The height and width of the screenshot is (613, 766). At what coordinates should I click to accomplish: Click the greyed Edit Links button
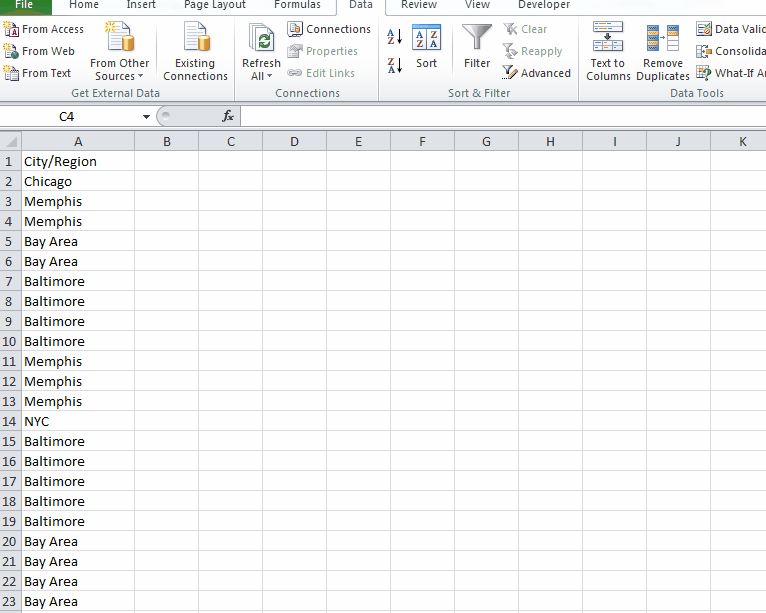(x=321, y=73)
